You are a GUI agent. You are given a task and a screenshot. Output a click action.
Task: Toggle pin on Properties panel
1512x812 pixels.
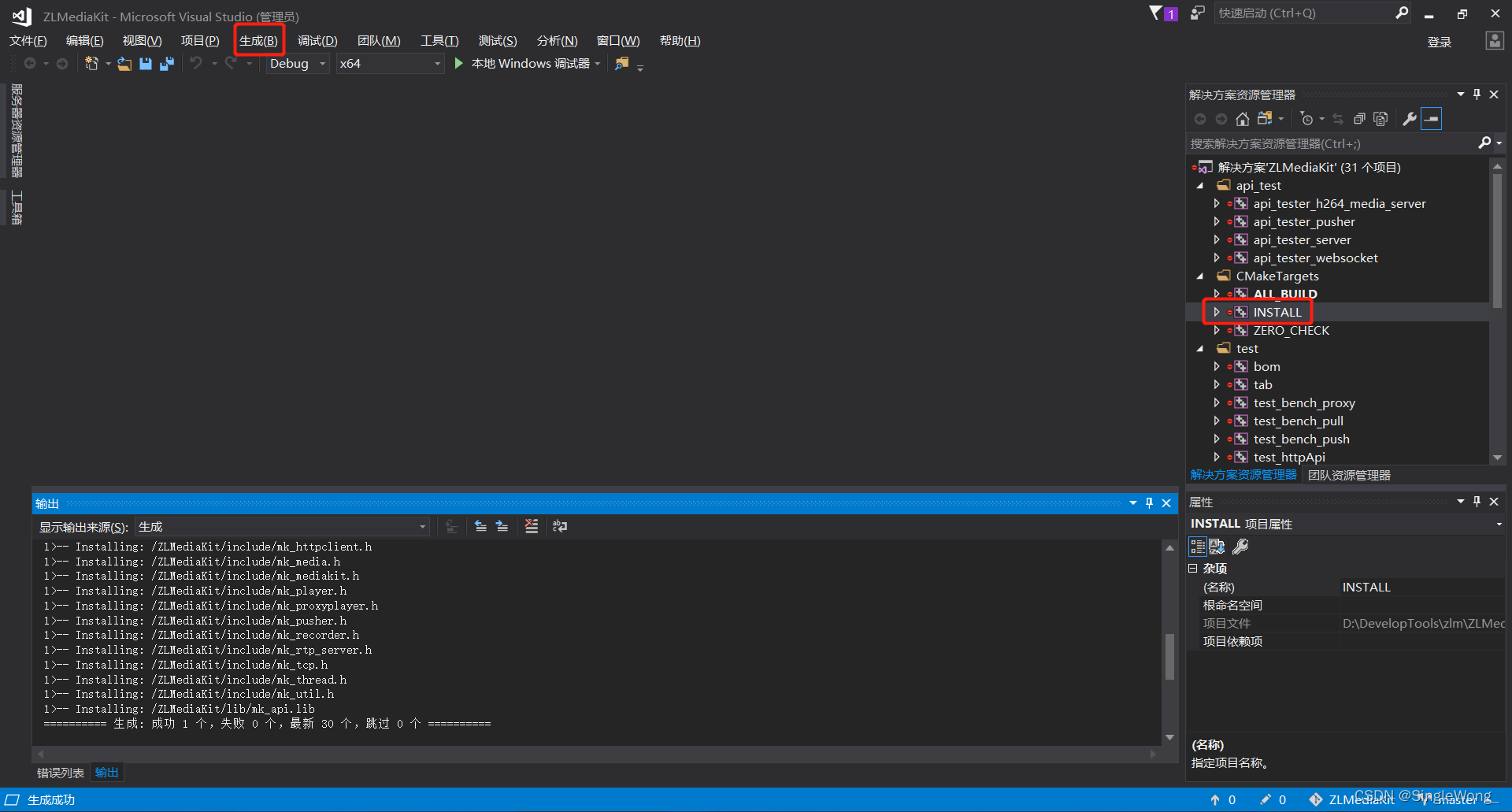coord(1477,502)
